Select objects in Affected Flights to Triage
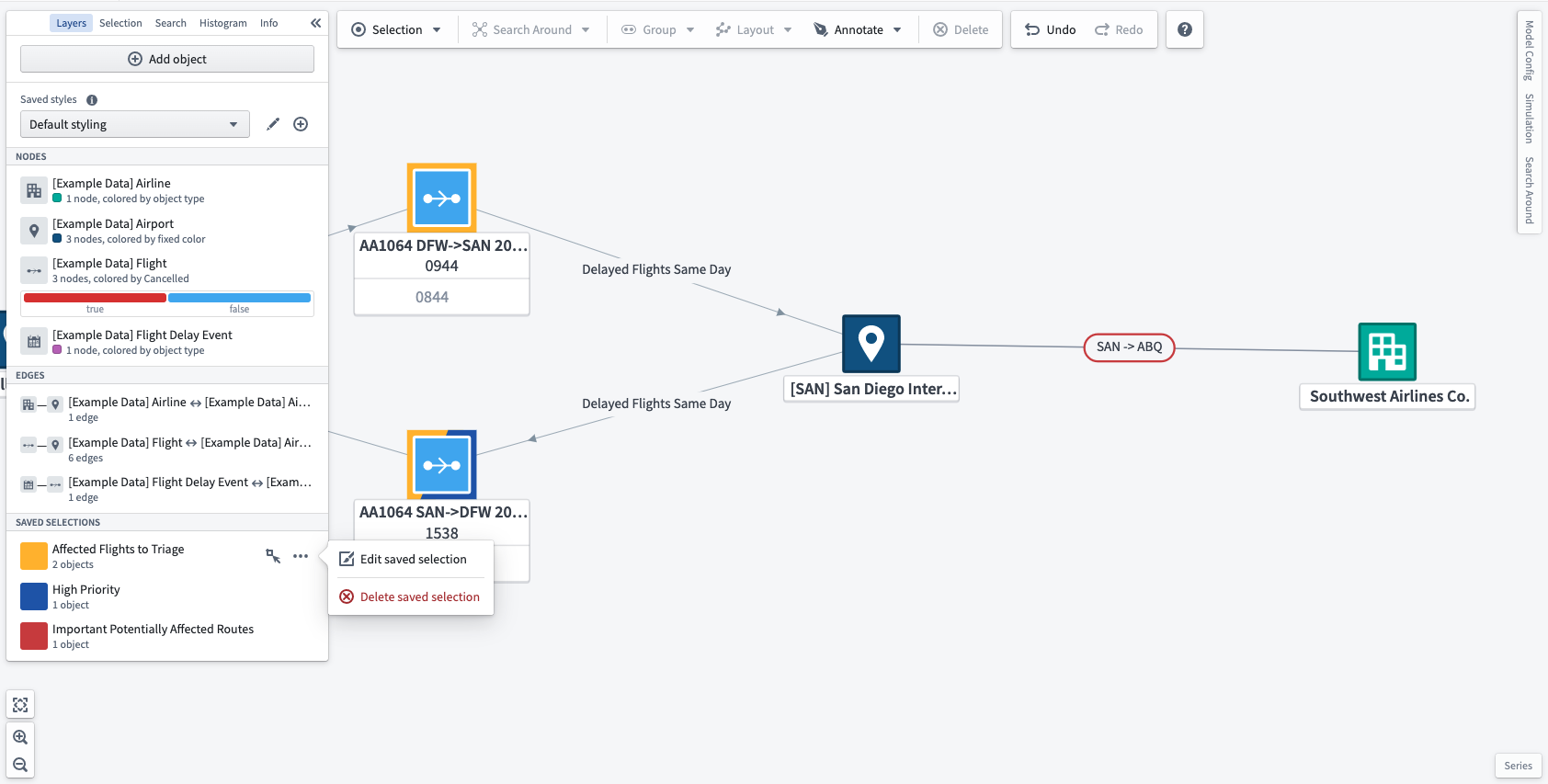 click(x=273, y=556)
